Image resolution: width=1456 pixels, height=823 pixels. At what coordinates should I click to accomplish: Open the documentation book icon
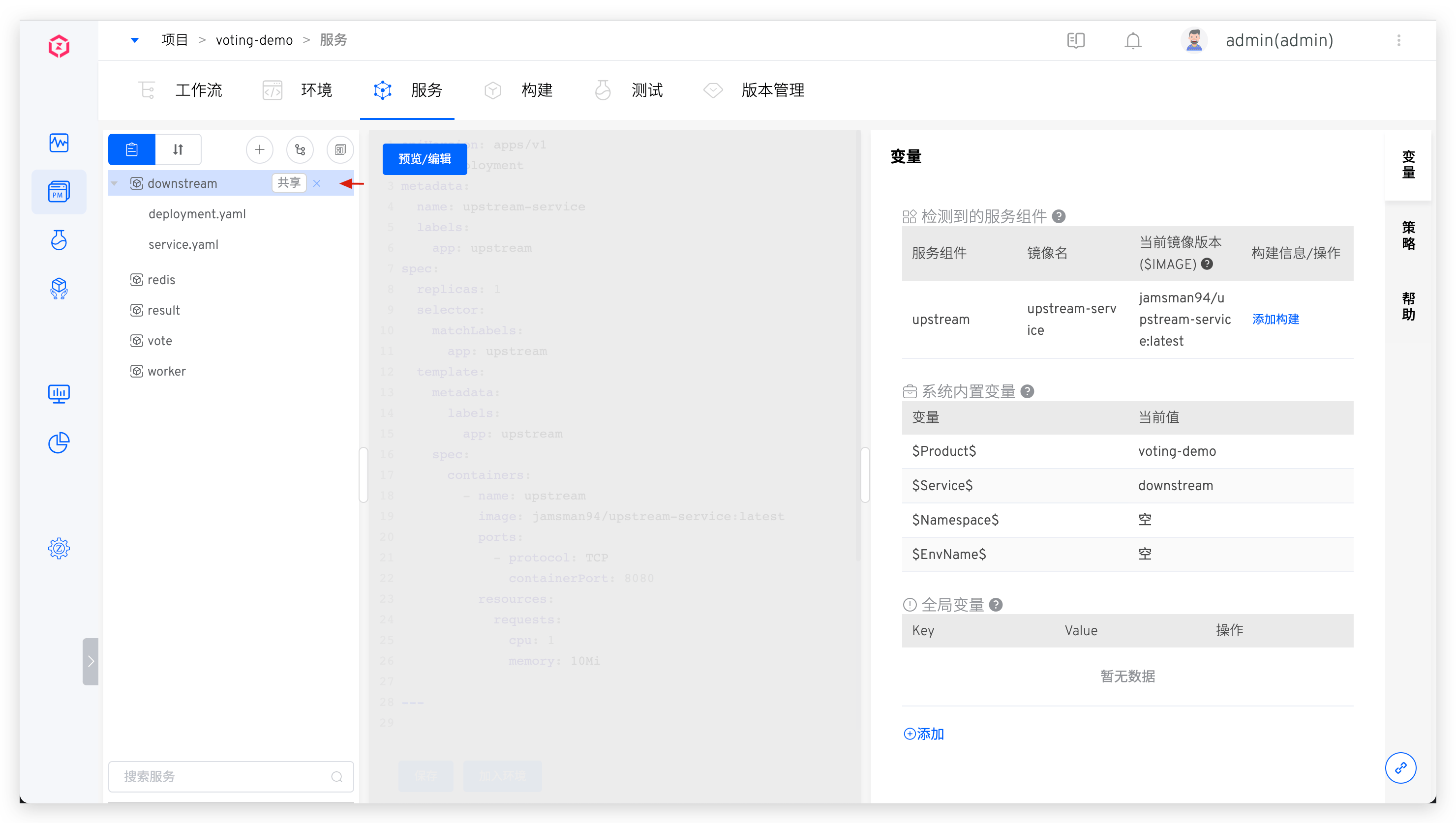tap(1075, 41)
